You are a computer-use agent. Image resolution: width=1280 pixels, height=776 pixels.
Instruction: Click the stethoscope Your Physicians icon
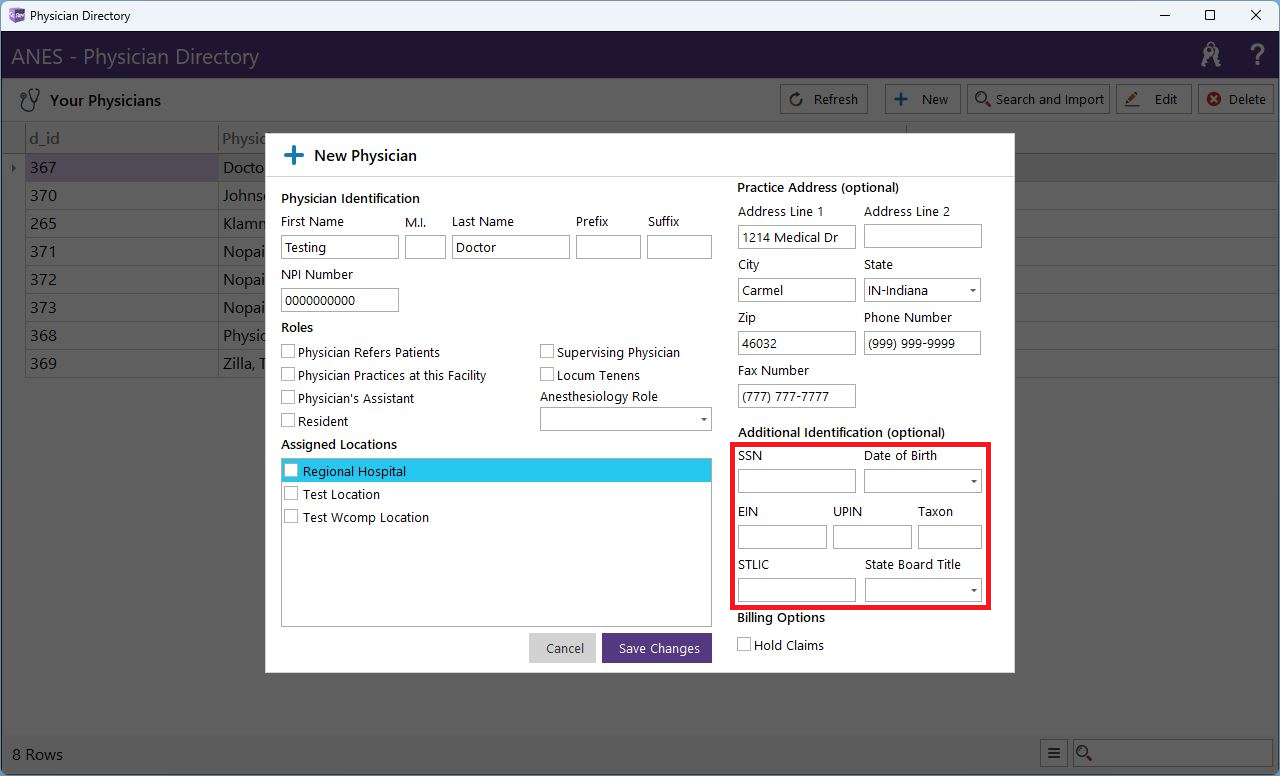pyautogui.click(x=30, y=100)
